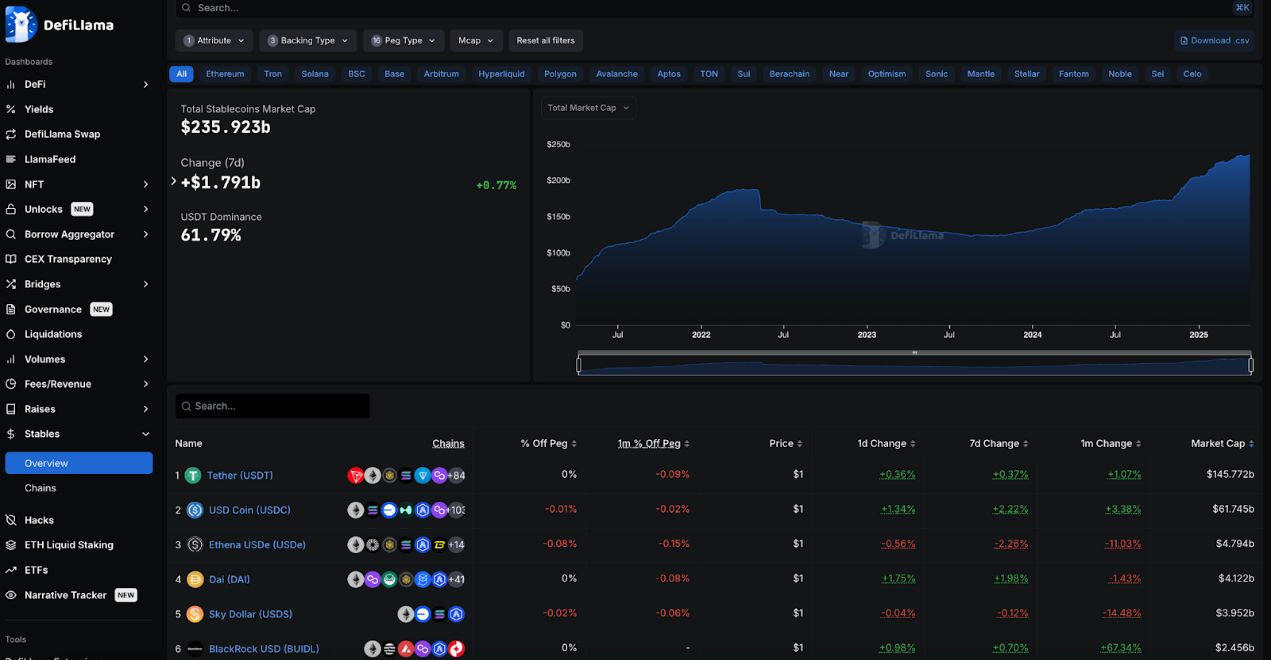Open the Overview item under Stables
Viewport: 1271px width, 660px height.
pyautogui.click(x=79, y=463)
